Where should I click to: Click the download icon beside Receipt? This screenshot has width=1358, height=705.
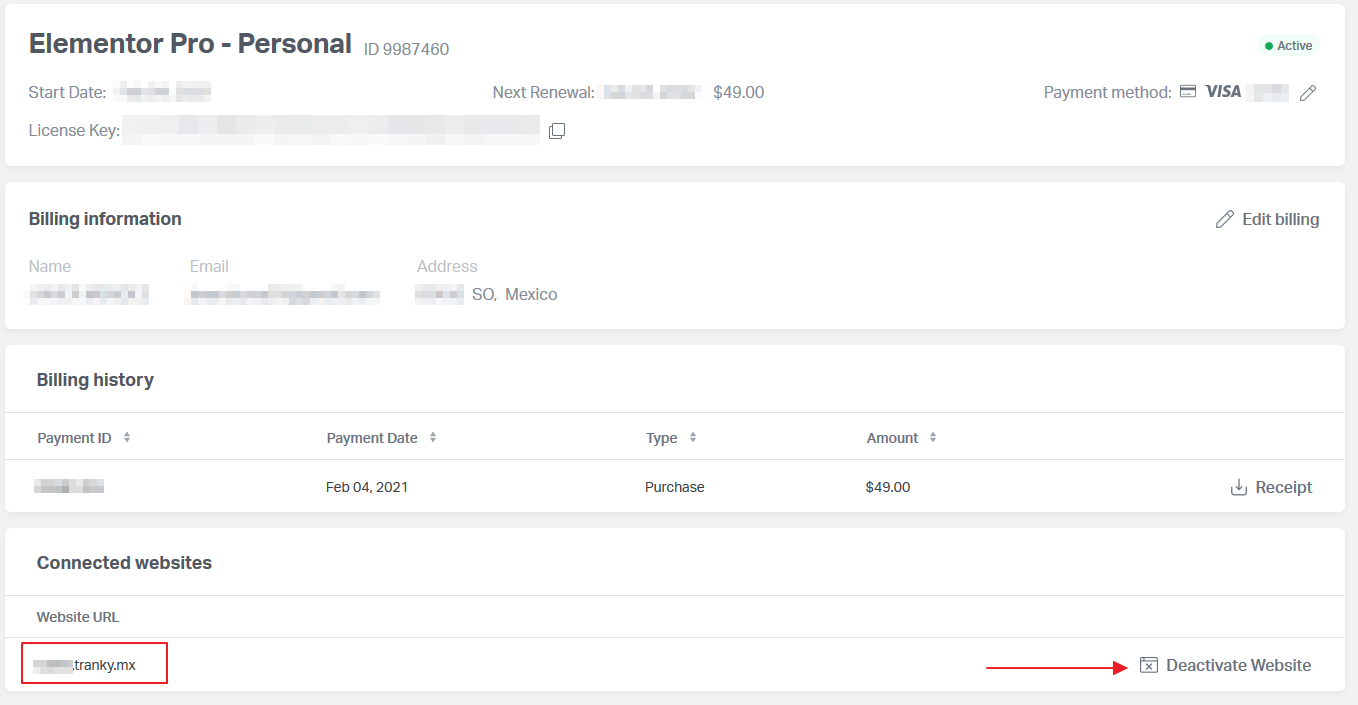(x=1238, y=487)
